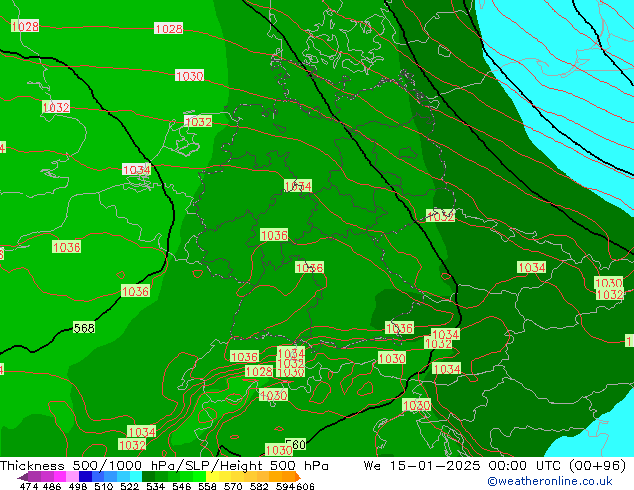This screenshot has height=490, width=634.
Task: Click the 486 legend value
Action: click(x=52, y=486)
